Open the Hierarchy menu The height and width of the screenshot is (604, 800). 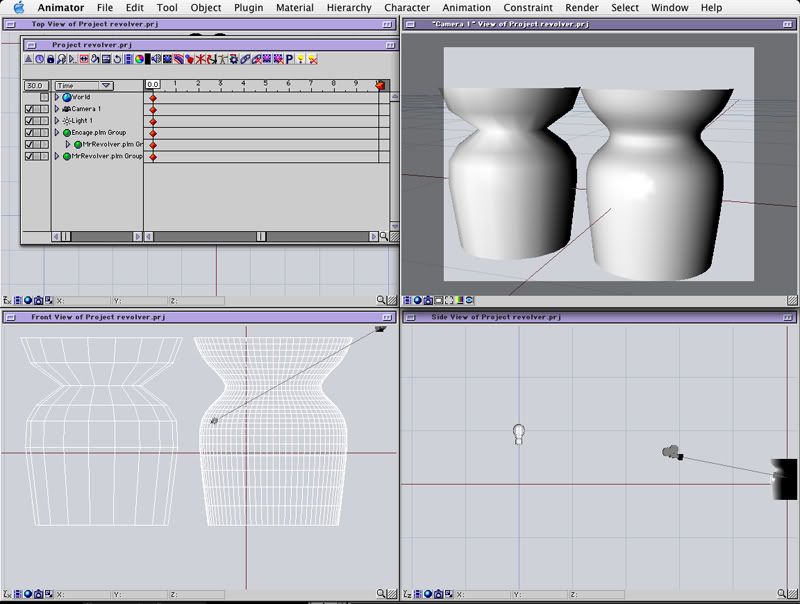(349, 8)
